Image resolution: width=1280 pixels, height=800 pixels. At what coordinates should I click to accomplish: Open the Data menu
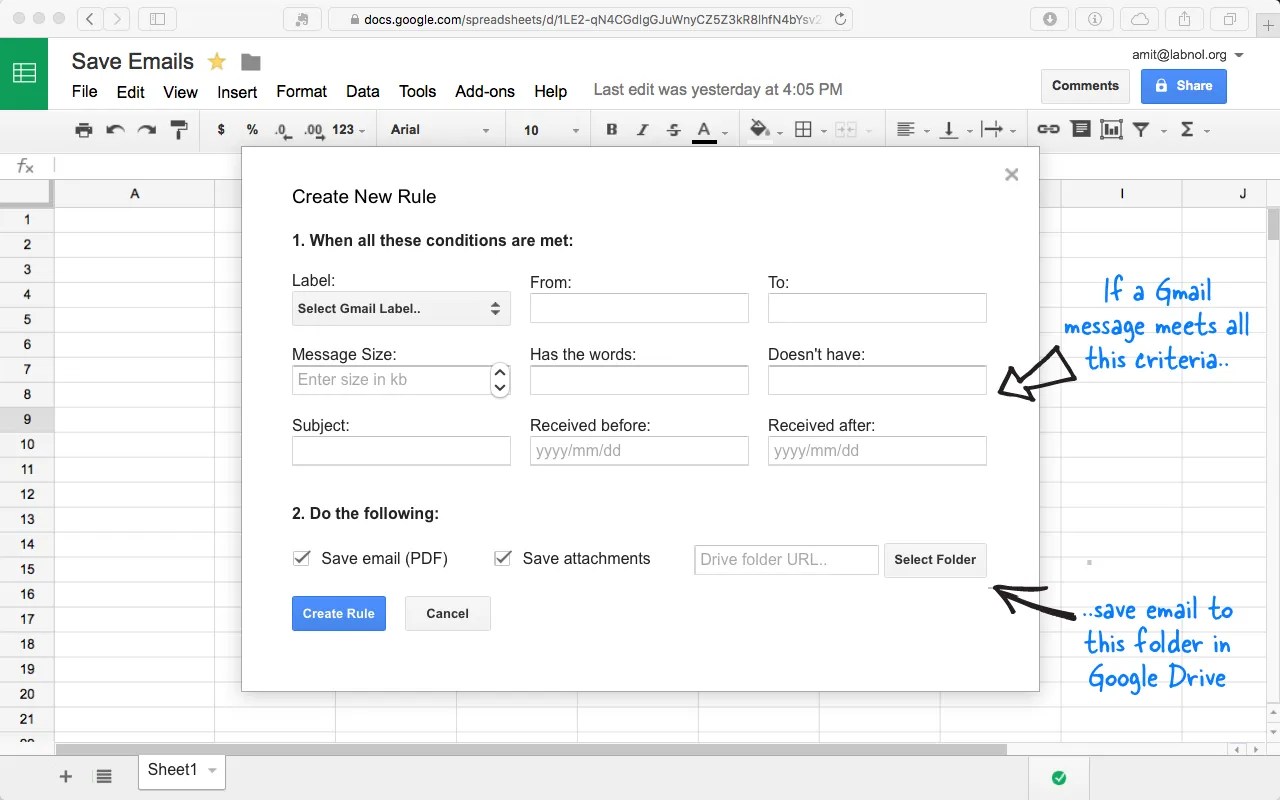pyautogui.click(x=362, y=91)
